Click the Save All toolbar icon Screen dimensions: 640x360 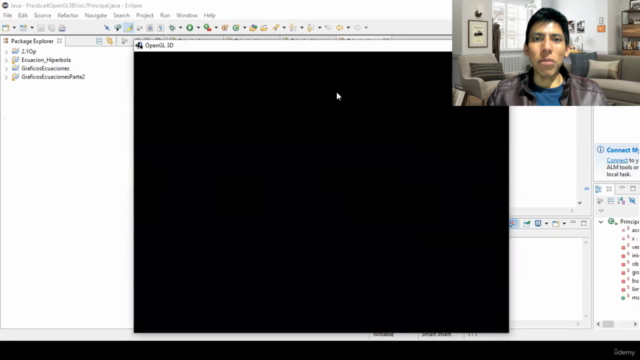click(x=51, y=28)
